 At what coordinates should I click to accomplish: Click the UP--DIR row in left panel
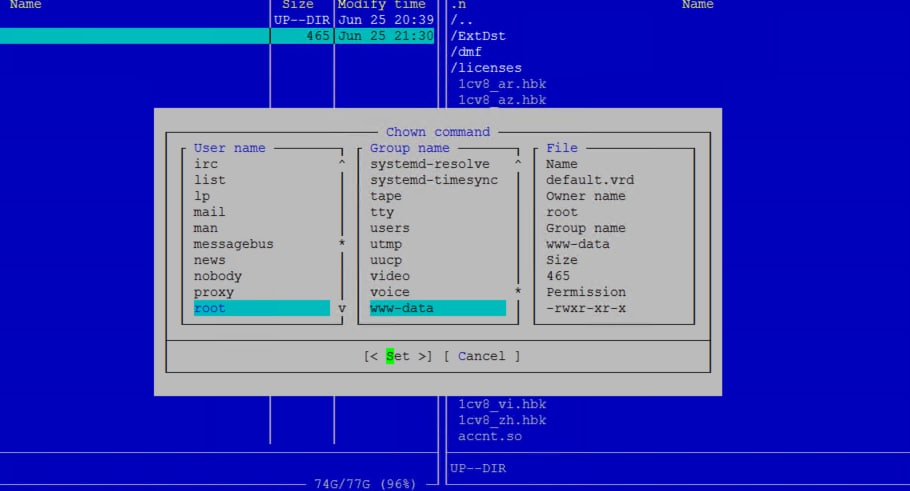217,20
